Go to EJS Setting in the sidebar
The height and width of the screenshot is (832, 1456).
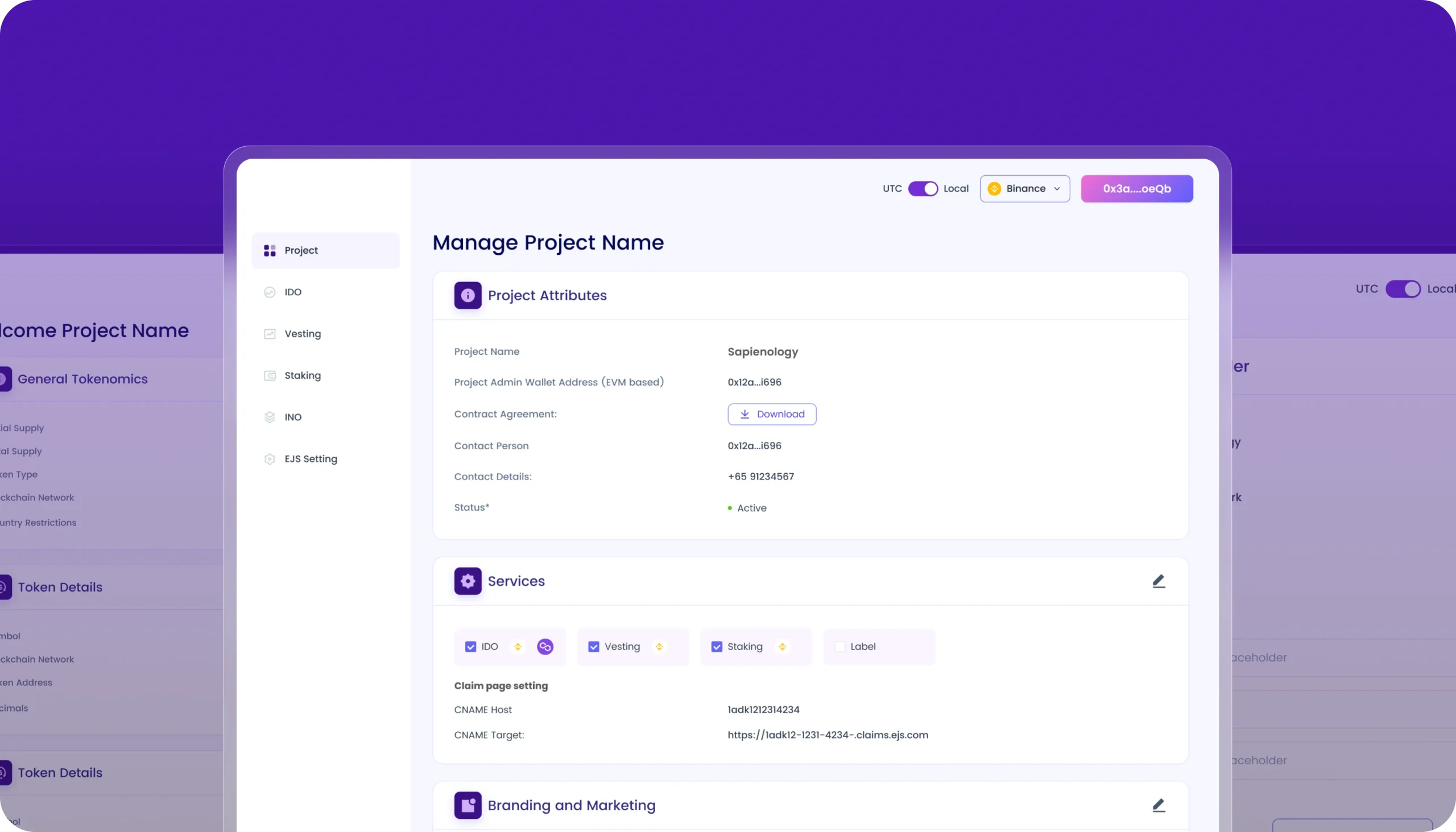tap(311, 459)
